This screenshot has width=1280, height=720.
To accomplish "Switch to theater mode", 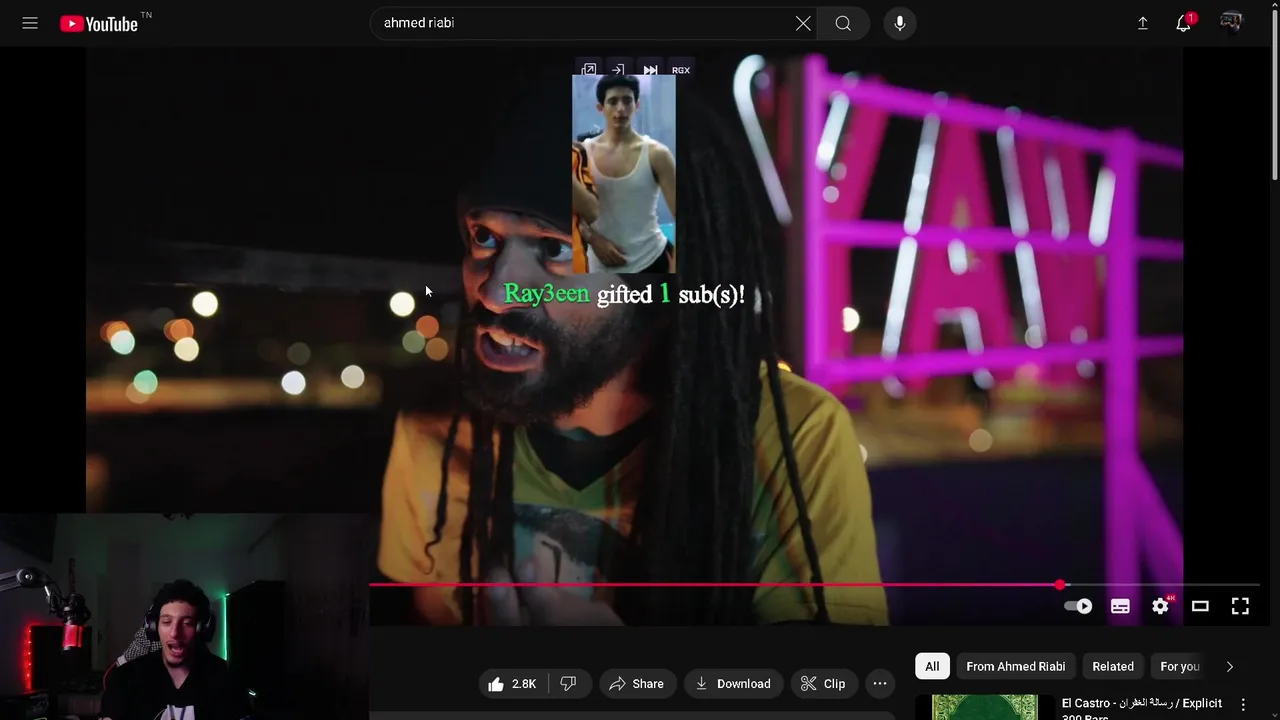I will [x=1200, y=606].
